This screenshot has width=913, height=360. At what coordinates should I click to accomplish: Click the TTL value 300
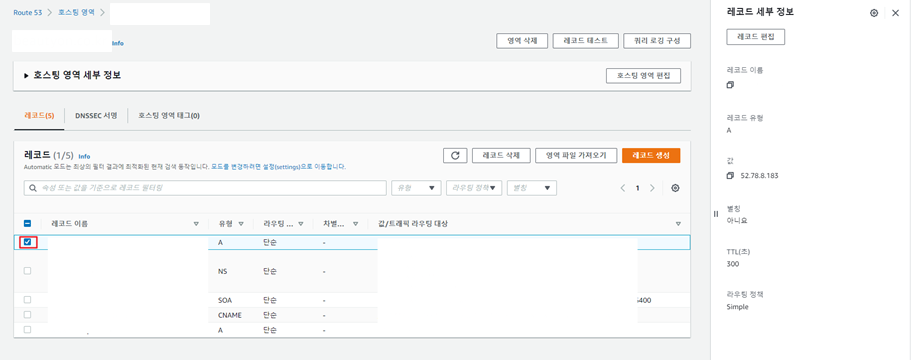[x=732, y=264]
